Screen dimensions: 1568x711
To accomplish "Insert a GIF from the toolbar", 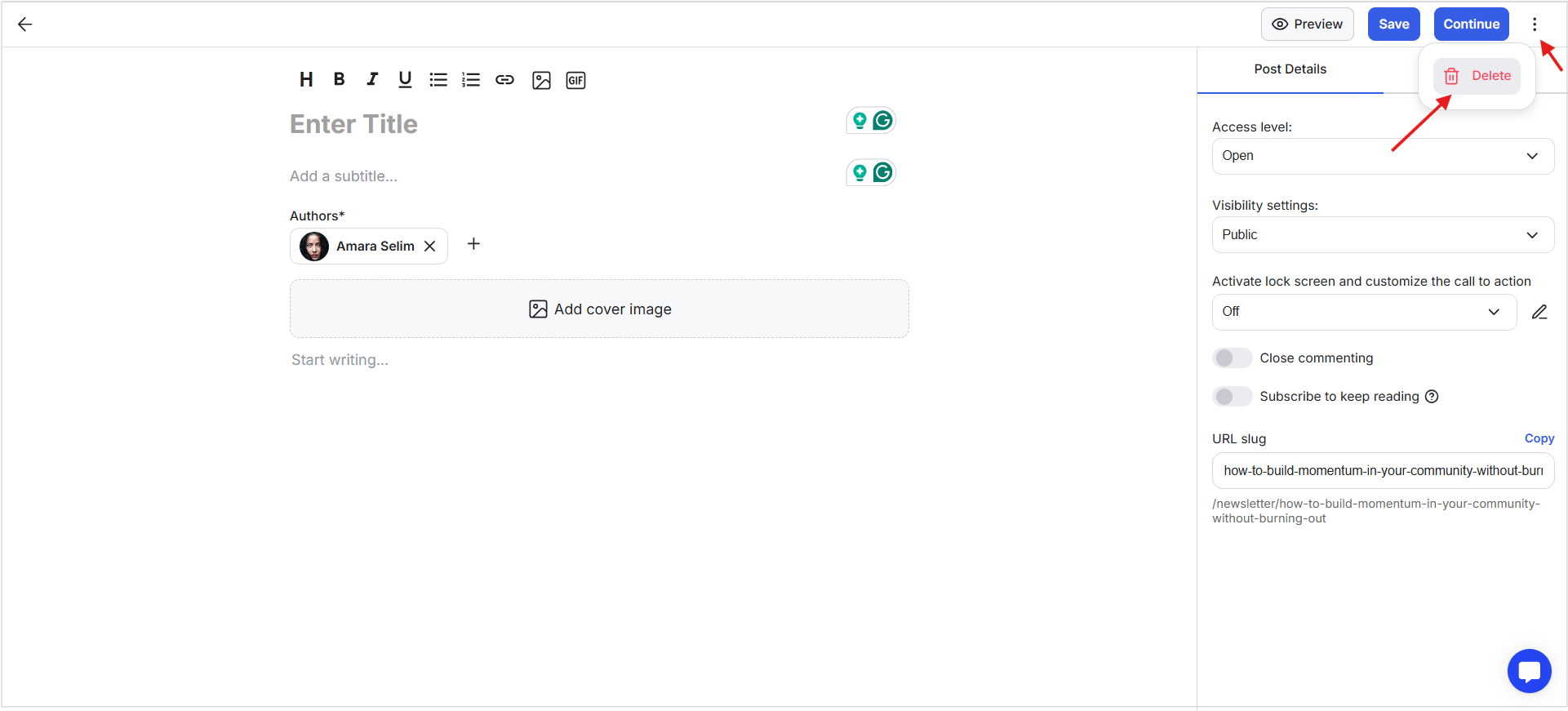I will pos(575,80).
